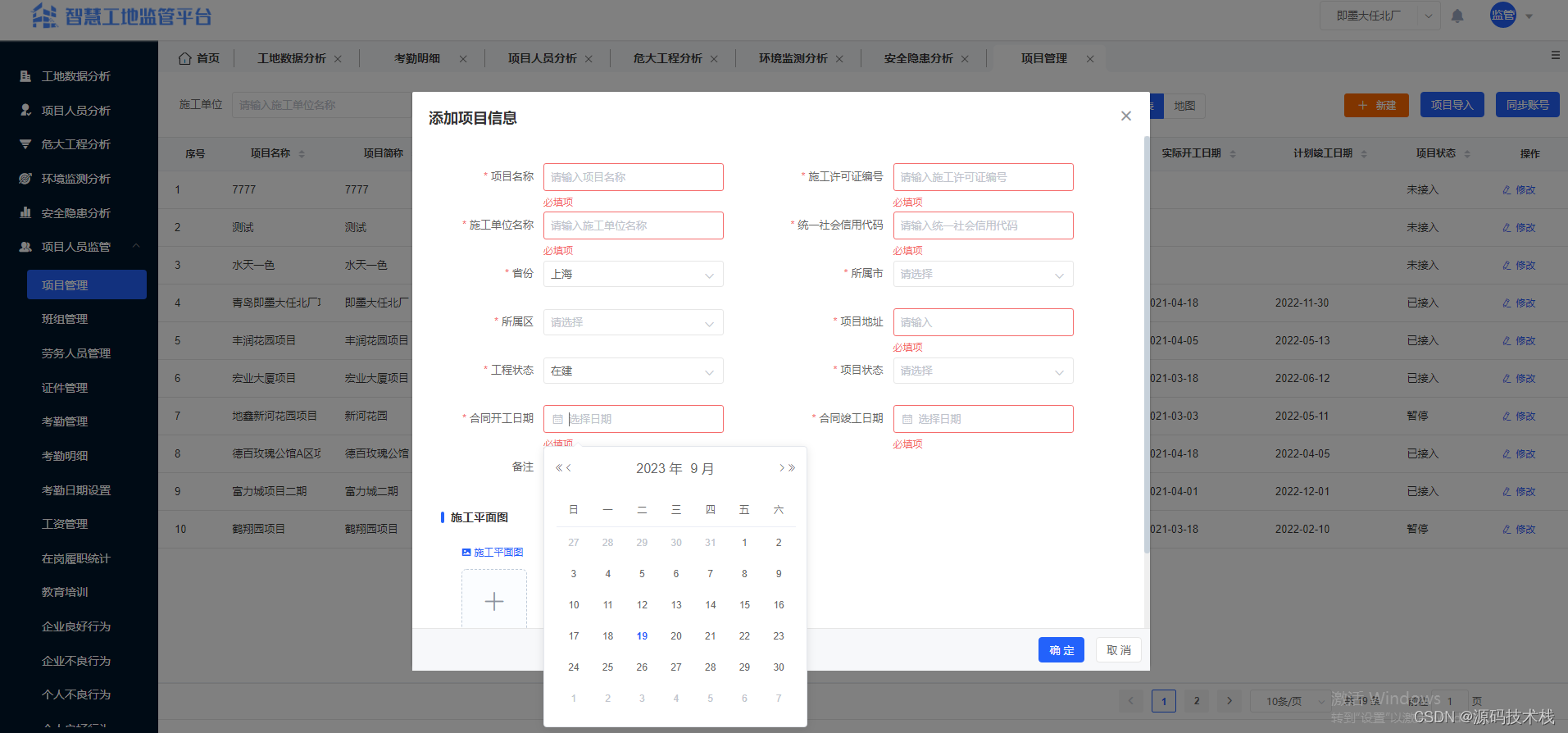Click the notification bell icon
The image size is (1568, 733).
pyautogui.click(x=1457, y=16)
